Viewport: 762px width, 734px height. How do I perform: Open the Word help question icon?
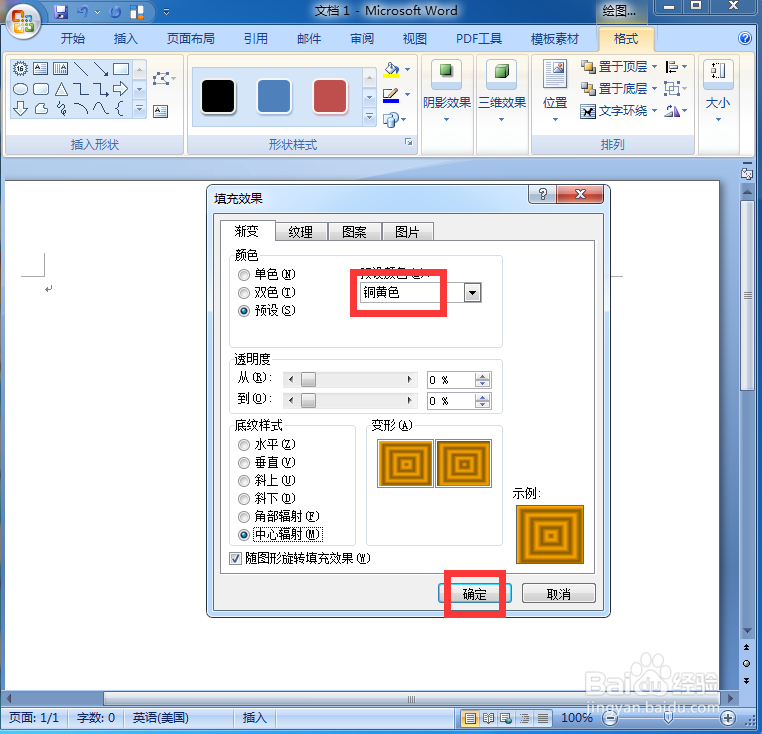[x=745, y=38]
